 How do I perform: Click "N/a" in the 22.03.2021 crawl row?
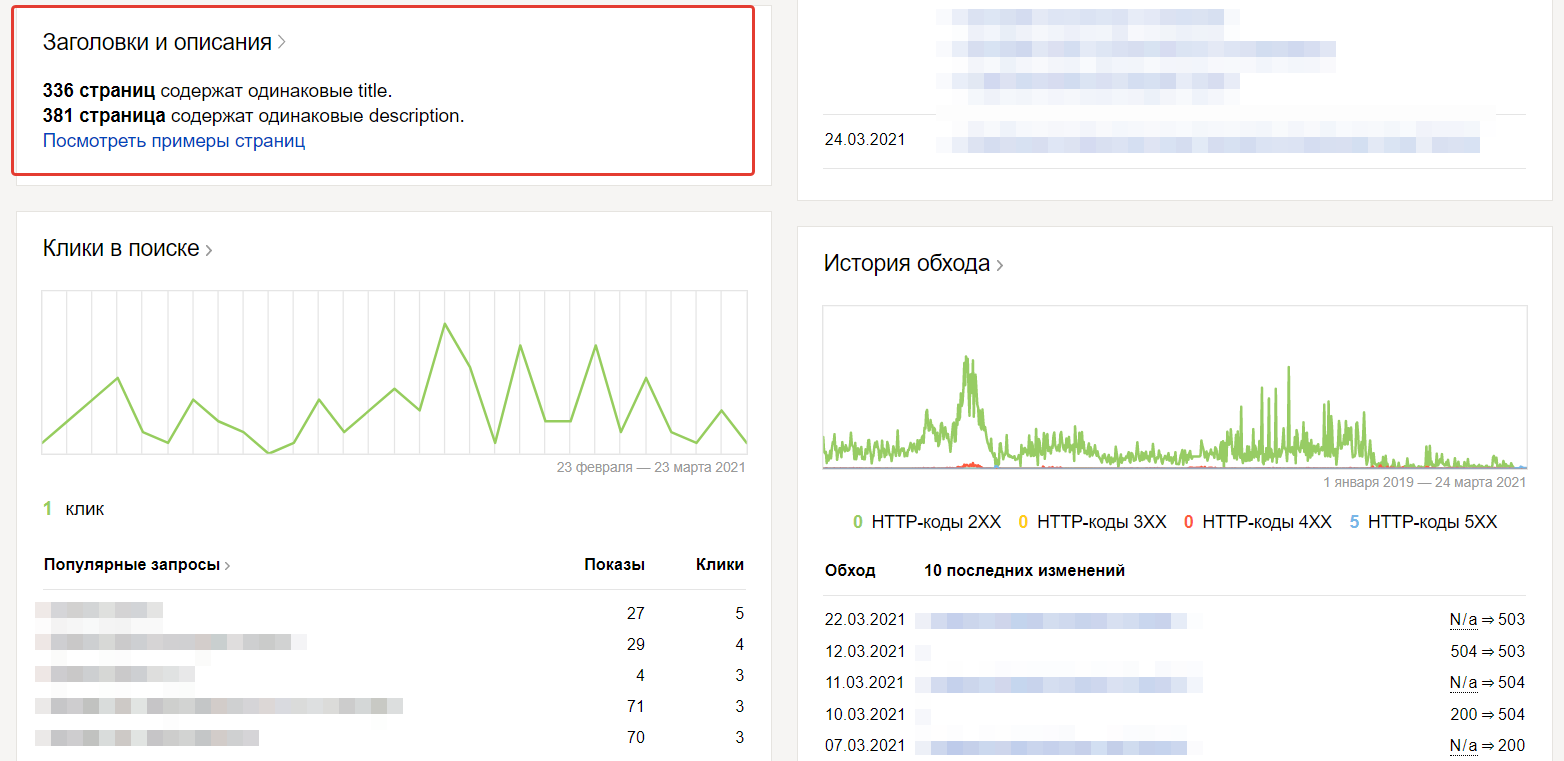point(1463,621)
